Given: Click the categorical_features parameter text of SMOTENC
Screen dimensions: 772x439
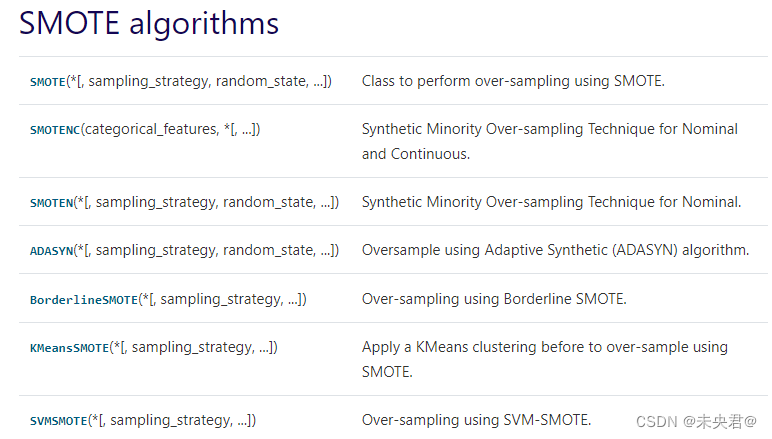Looking at the screenshot, I should [150, 129].
